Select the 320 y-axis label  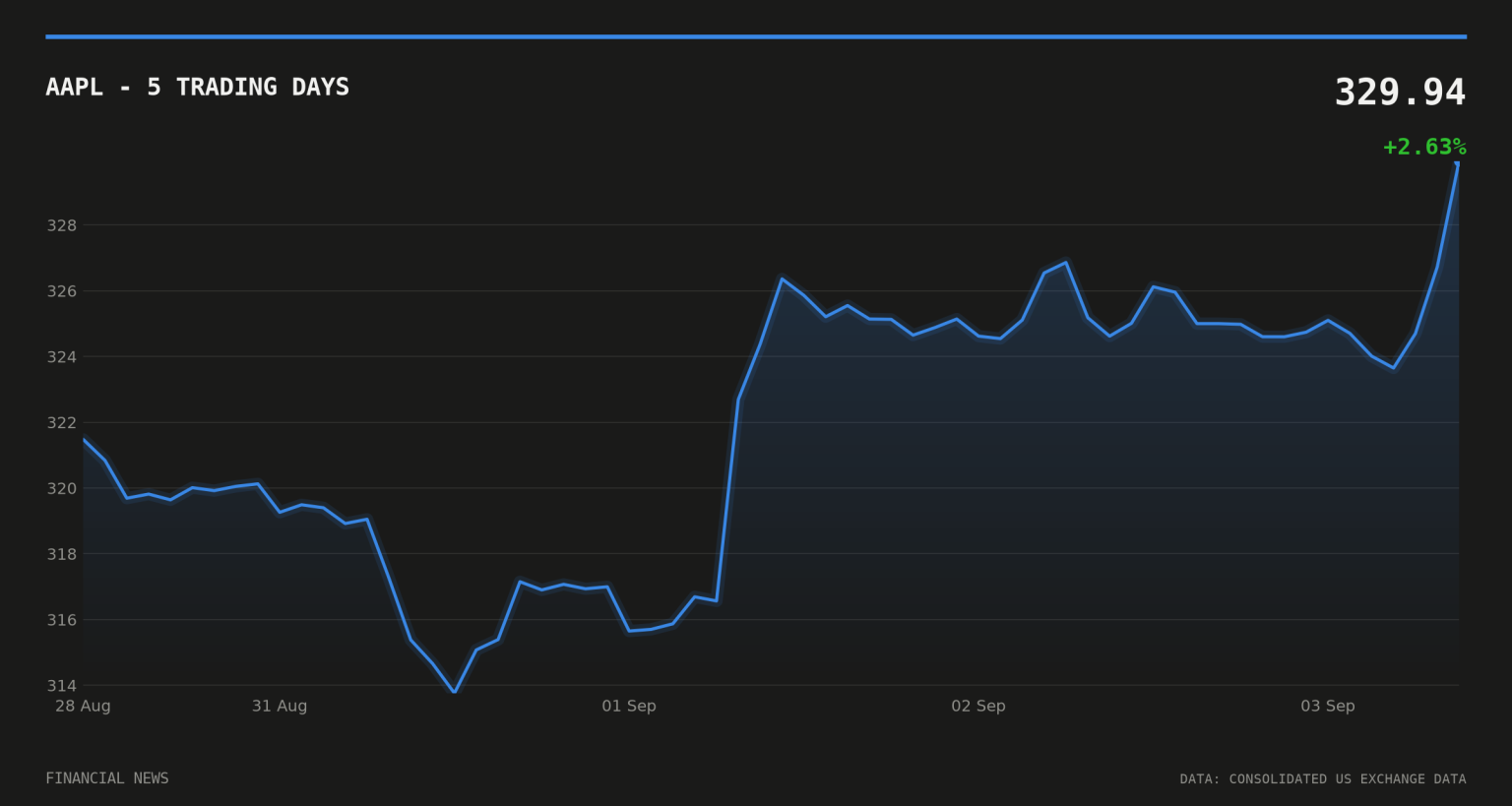point(62,488)
